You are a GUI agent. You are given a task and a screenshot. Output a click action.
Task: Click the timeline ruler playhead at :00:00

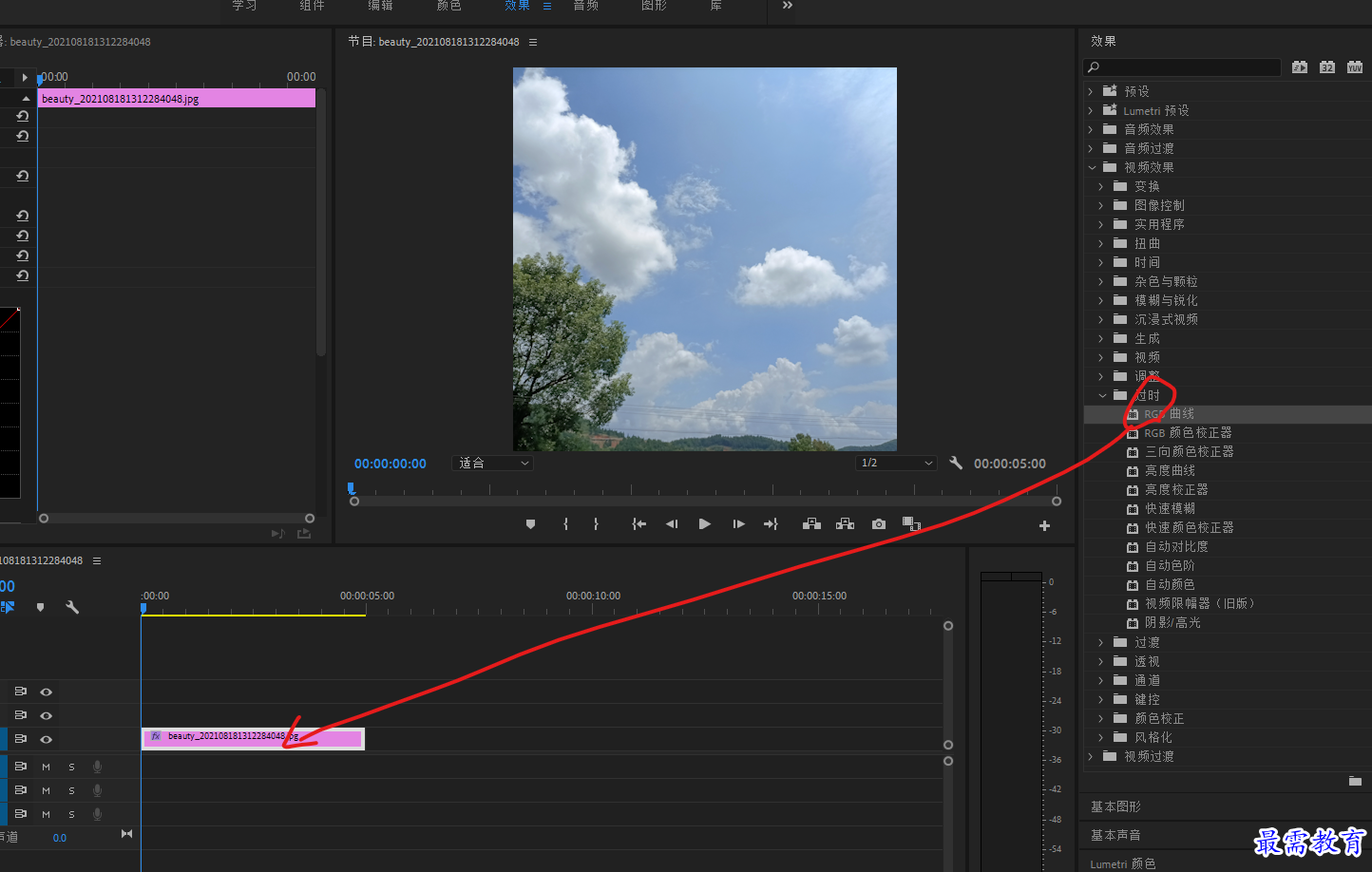tap(143, 607)
